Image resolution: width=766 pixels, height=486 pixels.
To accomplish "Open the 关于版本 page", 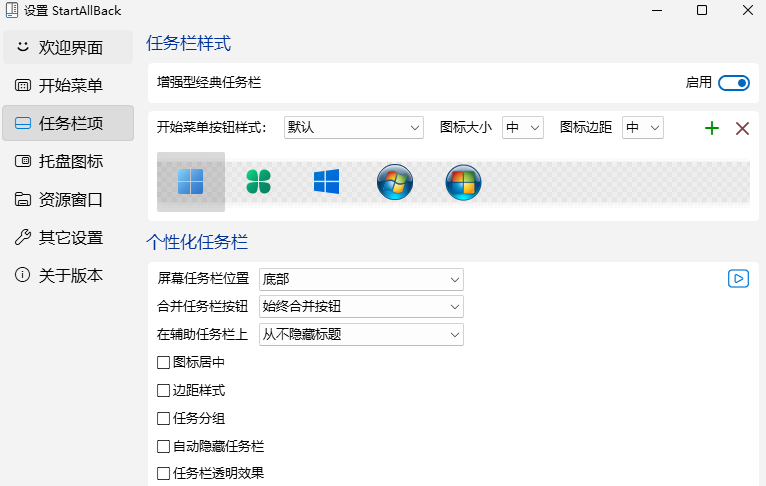I will point(67,275).
